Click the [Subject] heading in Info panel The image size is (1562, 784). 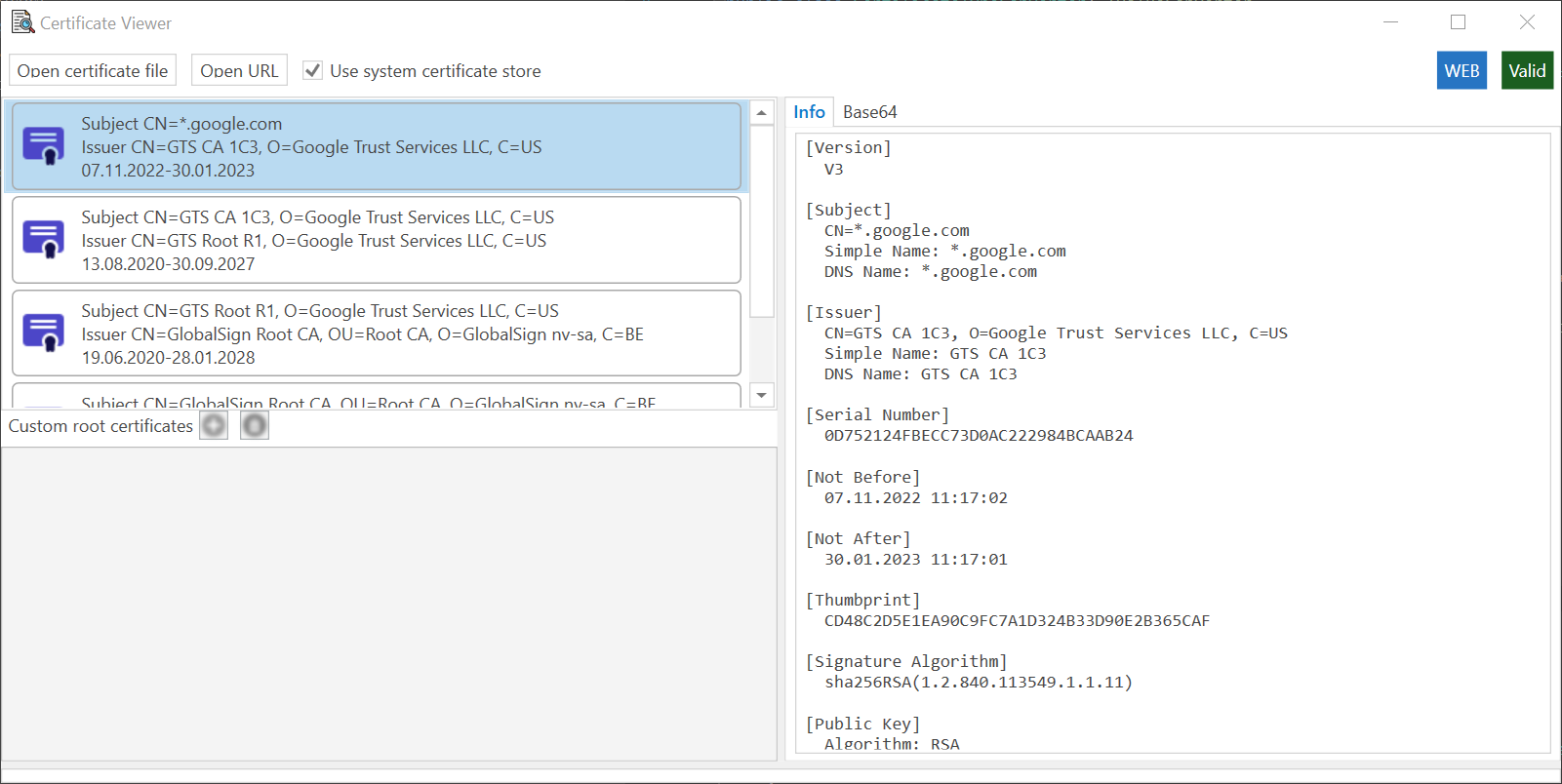(x=848, y=211)
